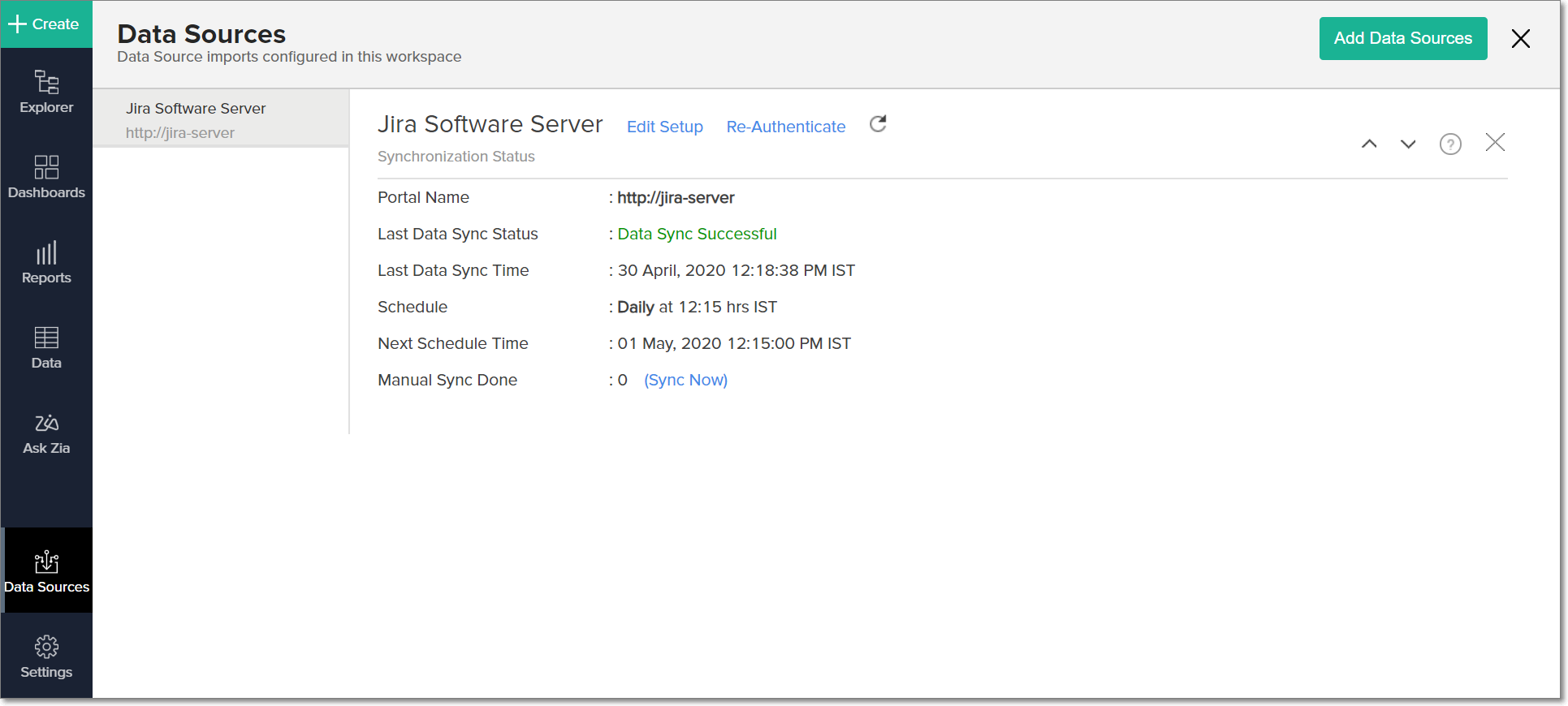
Task: Click the refresh sync status icon
Action: tap(878, 124)
